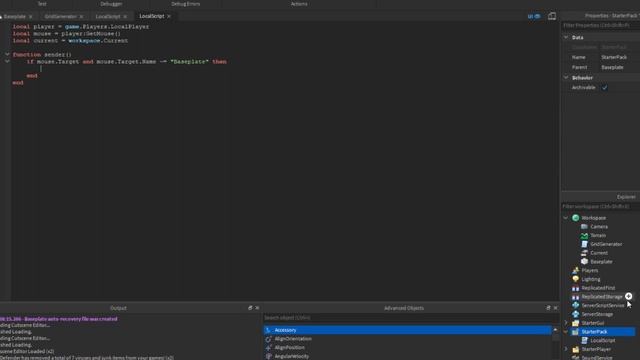Close the GridGenerator tab
Image resolution: width=640 pixels, height=360 pixels.
81,17
